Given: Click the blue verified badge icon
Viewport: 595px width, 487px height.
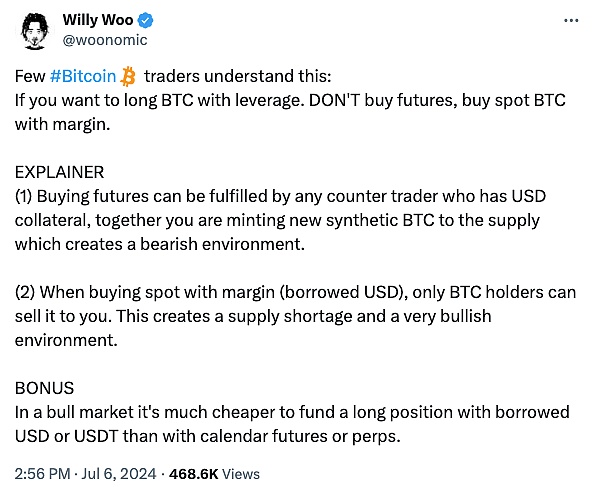Looking at the screenshot, I should pyautogui.click(x=145, y=20).
